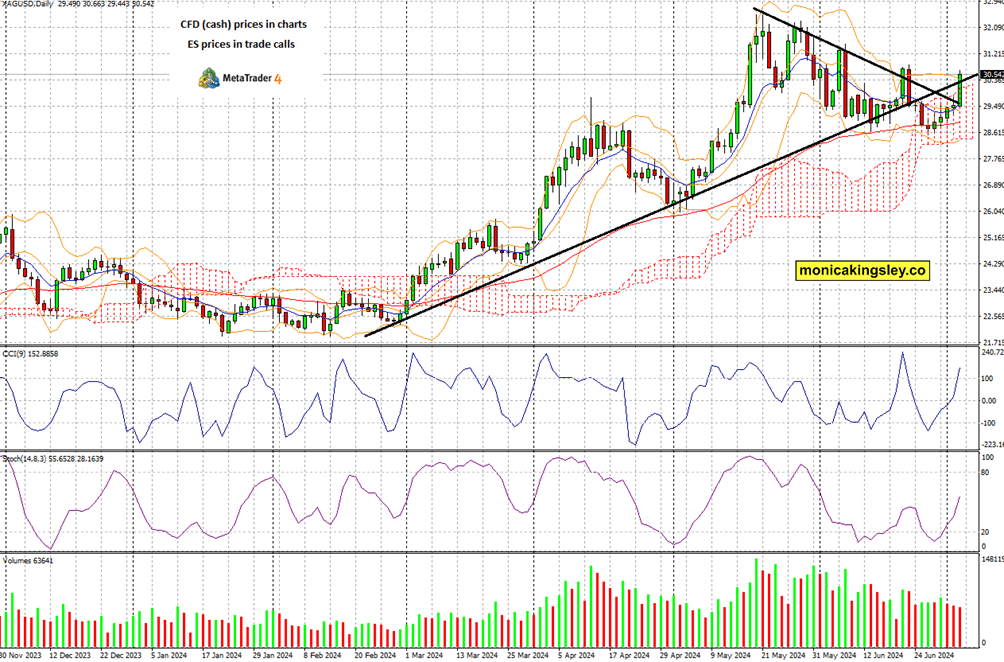
Task: Click the monicakingsley.co yellow watermark
Action: click(x=864, y=268)
